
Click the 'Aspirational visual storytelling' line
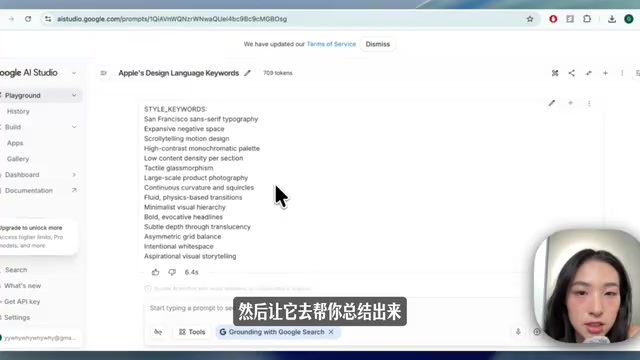[x=190, y=256]
